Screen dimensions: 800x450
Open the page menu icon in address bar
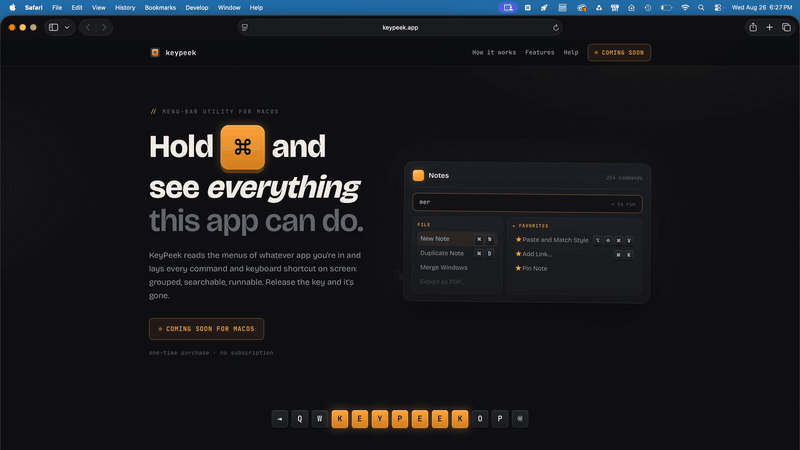click(x=245, y=28)
